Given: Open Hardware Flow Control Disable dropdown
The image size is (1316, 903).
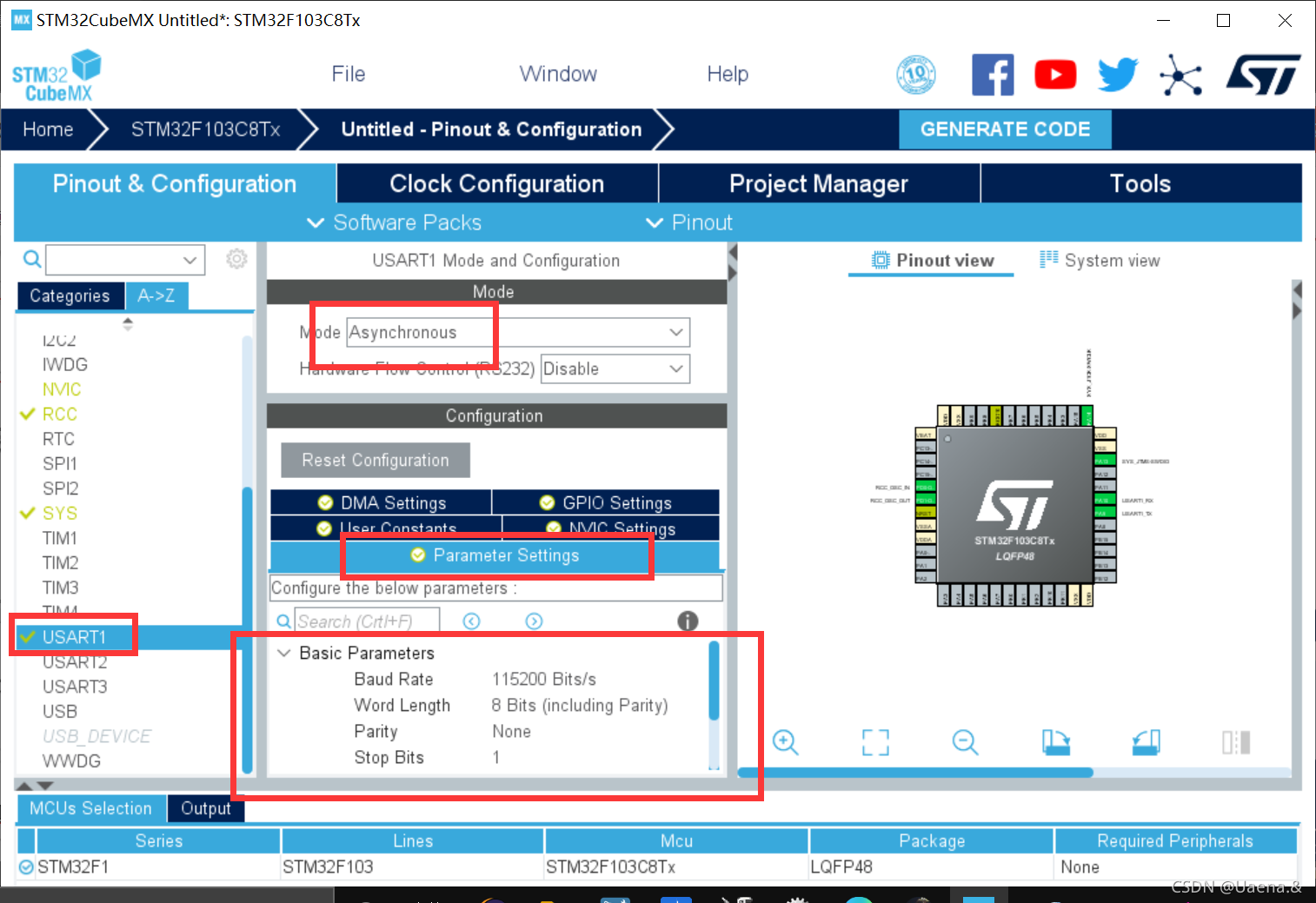Looking at the screenshot, I should (615, 369).
